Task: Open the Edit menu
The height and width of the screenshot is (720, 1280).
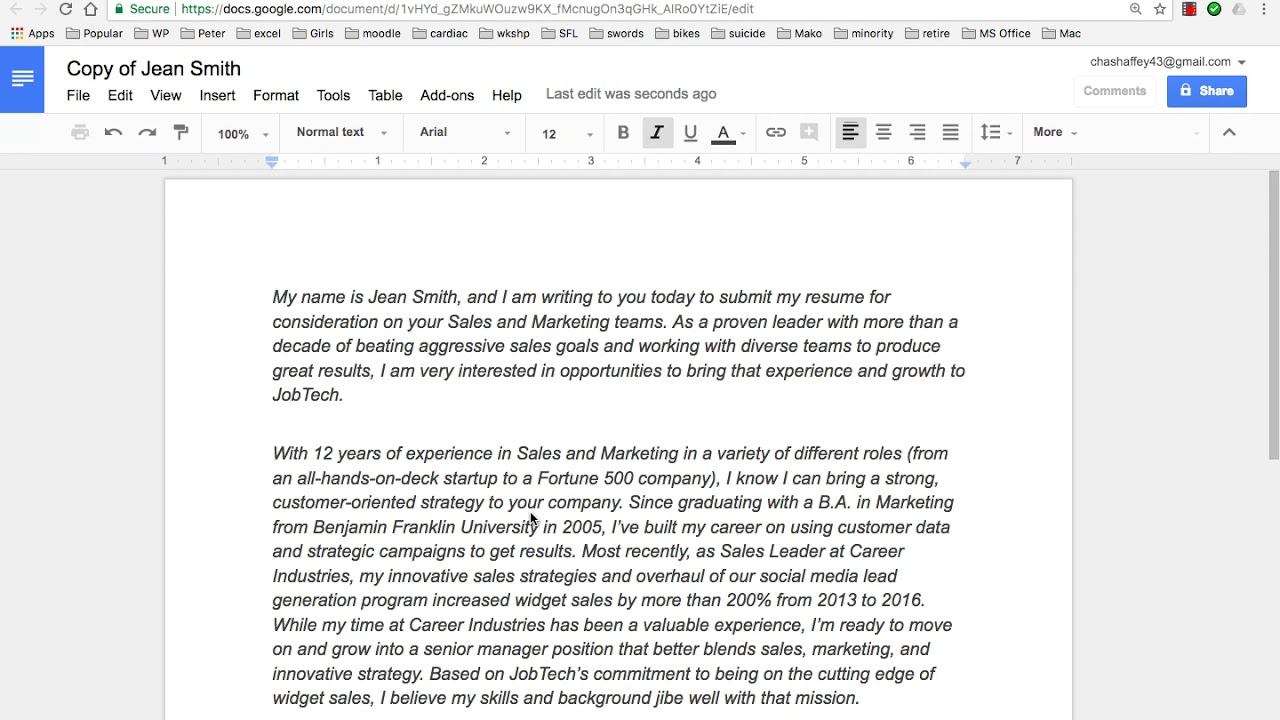Action: pos(120,95)
